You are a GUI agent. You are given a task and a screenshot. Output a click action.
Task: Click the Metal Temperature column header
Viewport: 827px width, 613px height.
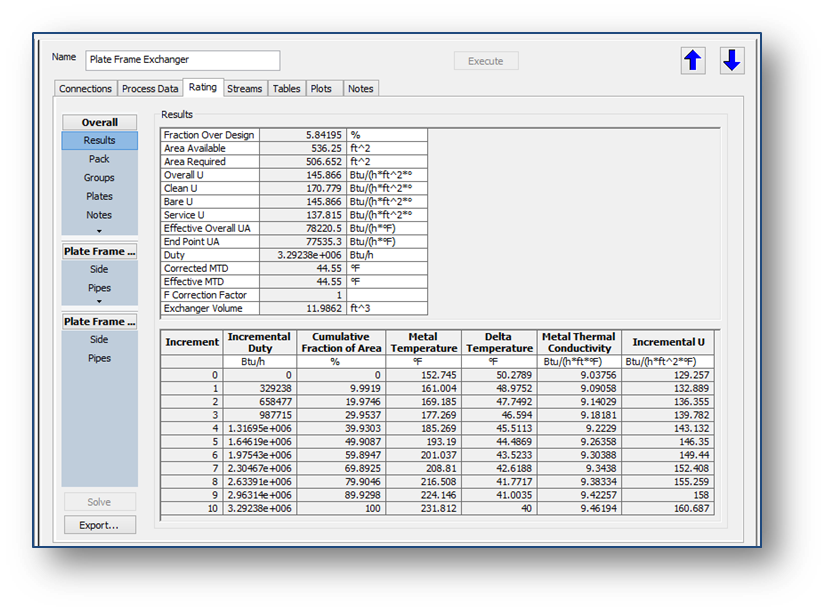pyautogui.click(x=424, y=342)
